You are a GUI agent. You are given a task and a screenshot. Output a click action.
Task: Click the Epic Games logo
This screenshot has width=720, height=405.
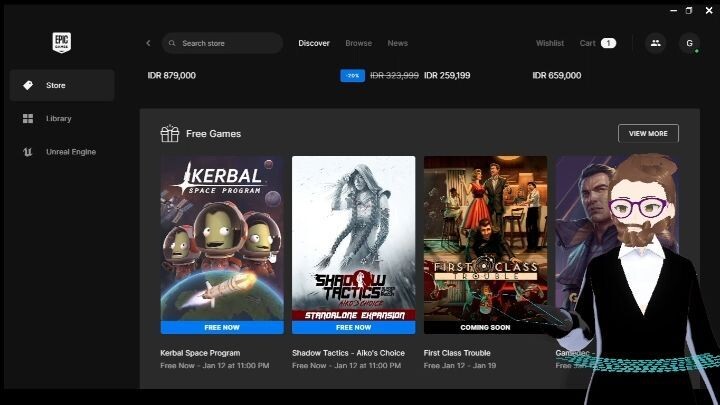click(x=62, y=43)
